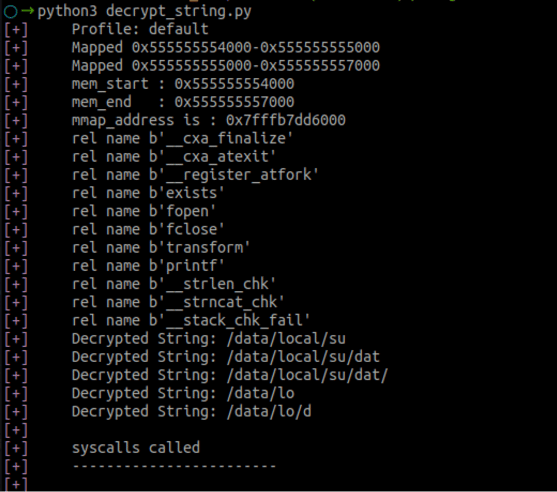This screenshot has height=492, width=557.
Task: Click the green arrow prompt symbol
Action: [x=27, y=11]
